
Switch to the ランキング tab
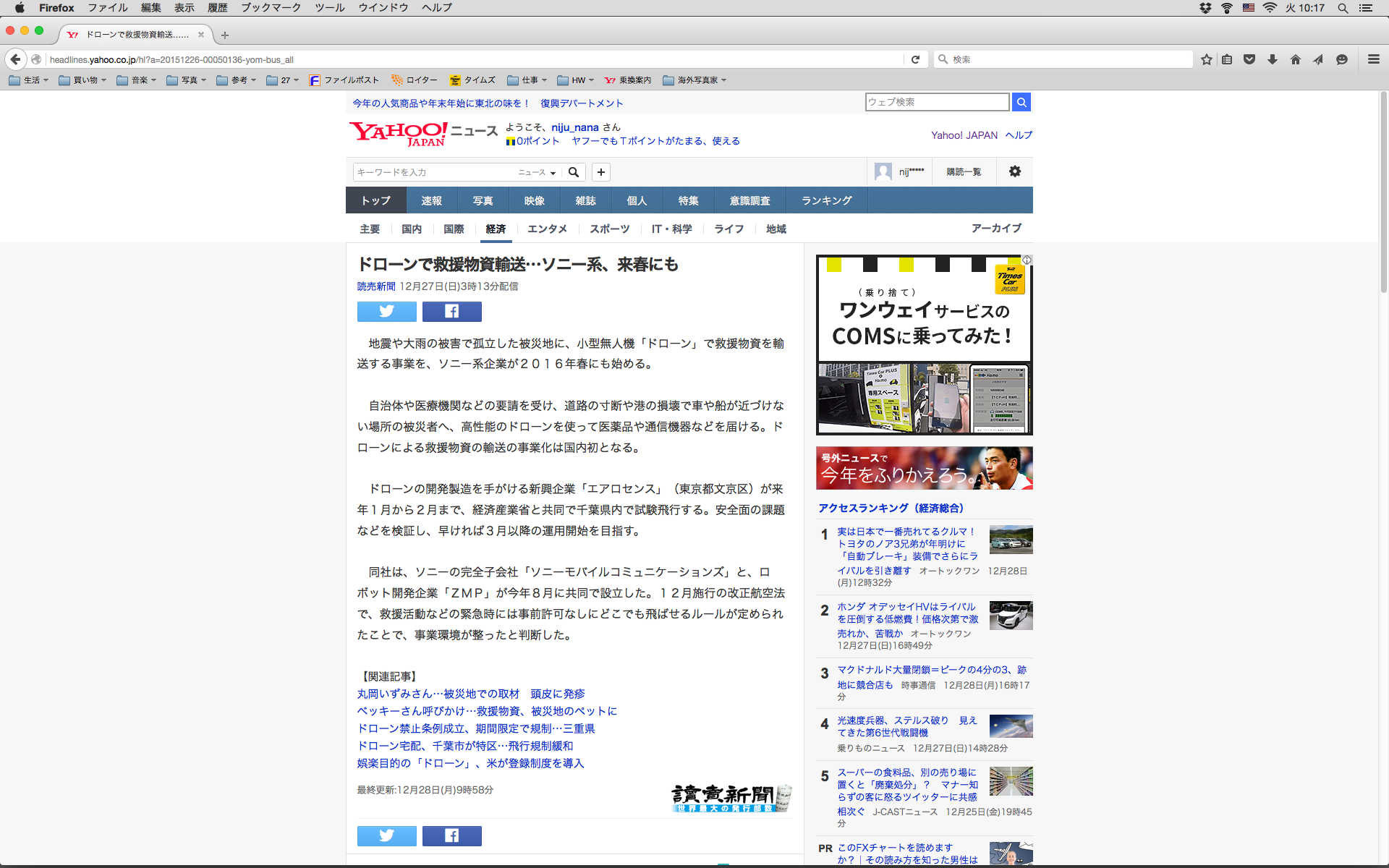(x=826, y=200)
